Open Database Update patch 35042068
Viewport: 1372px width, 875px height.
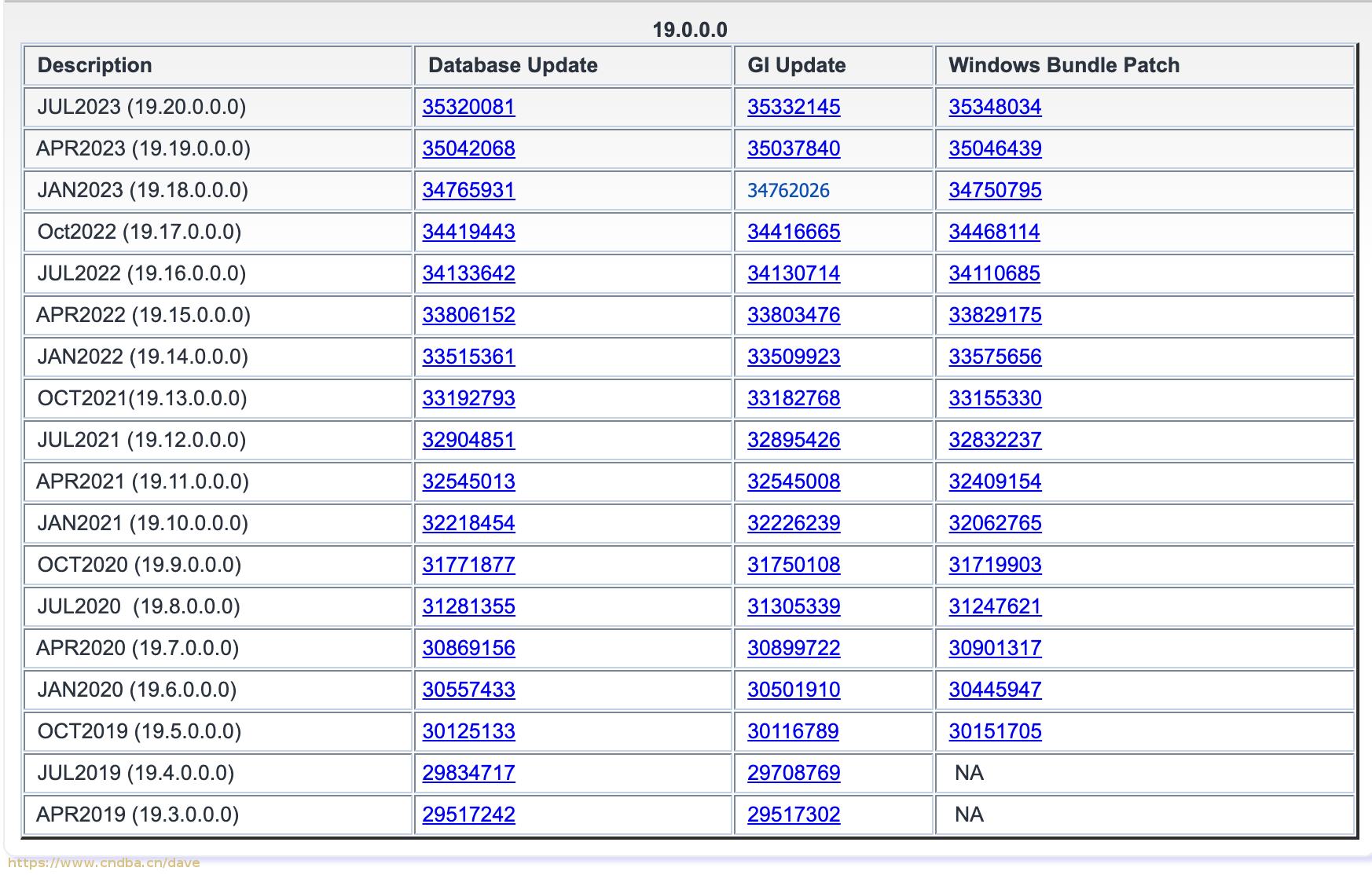coord(468,148)
